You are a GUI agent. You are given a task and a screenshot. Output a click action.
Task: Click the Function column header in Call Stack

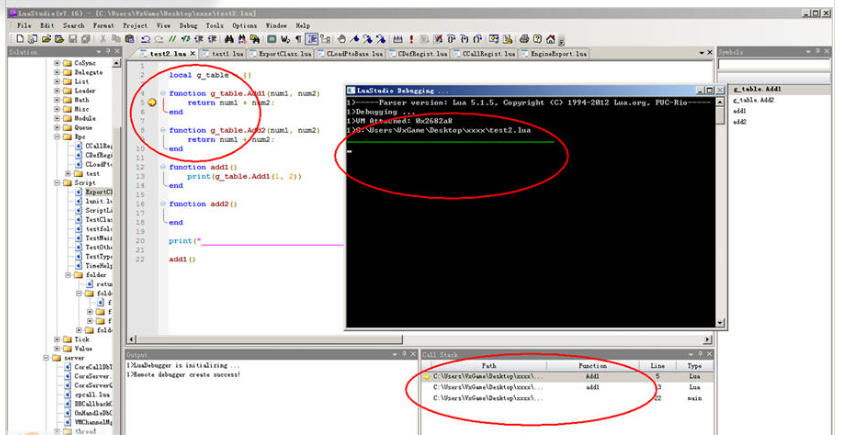pos(592,366)
